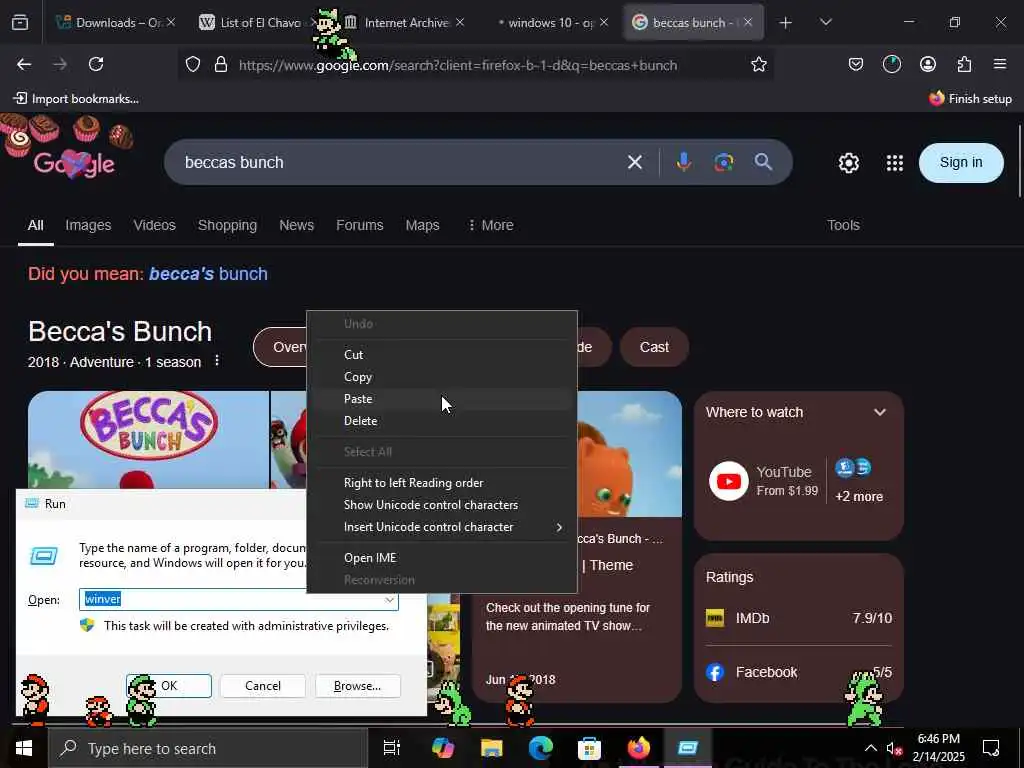Open Microsoft Store from the taskbar

[589, 748]
